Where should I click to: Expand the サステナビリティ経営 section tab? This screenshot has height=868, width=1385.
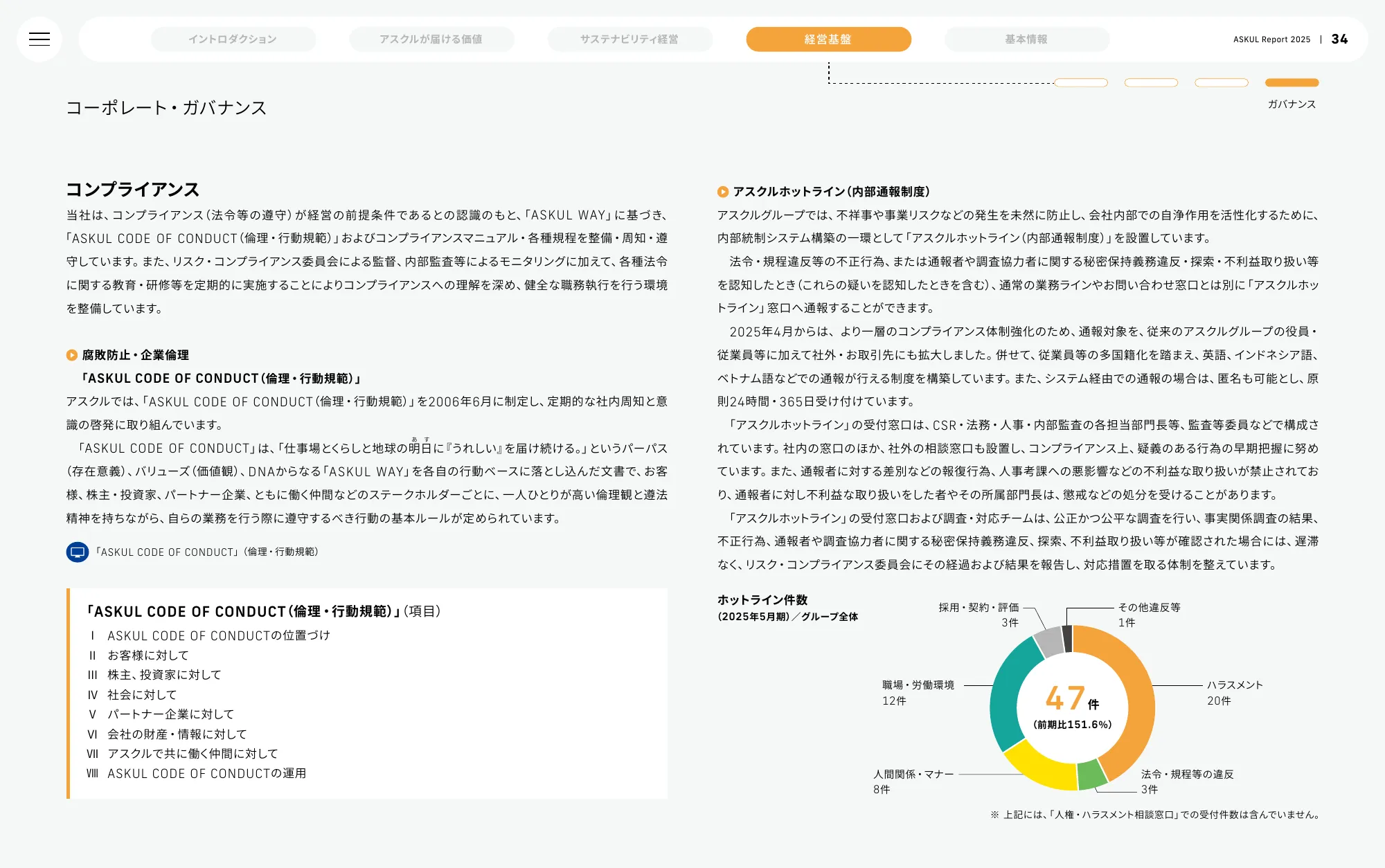point(630,39)
